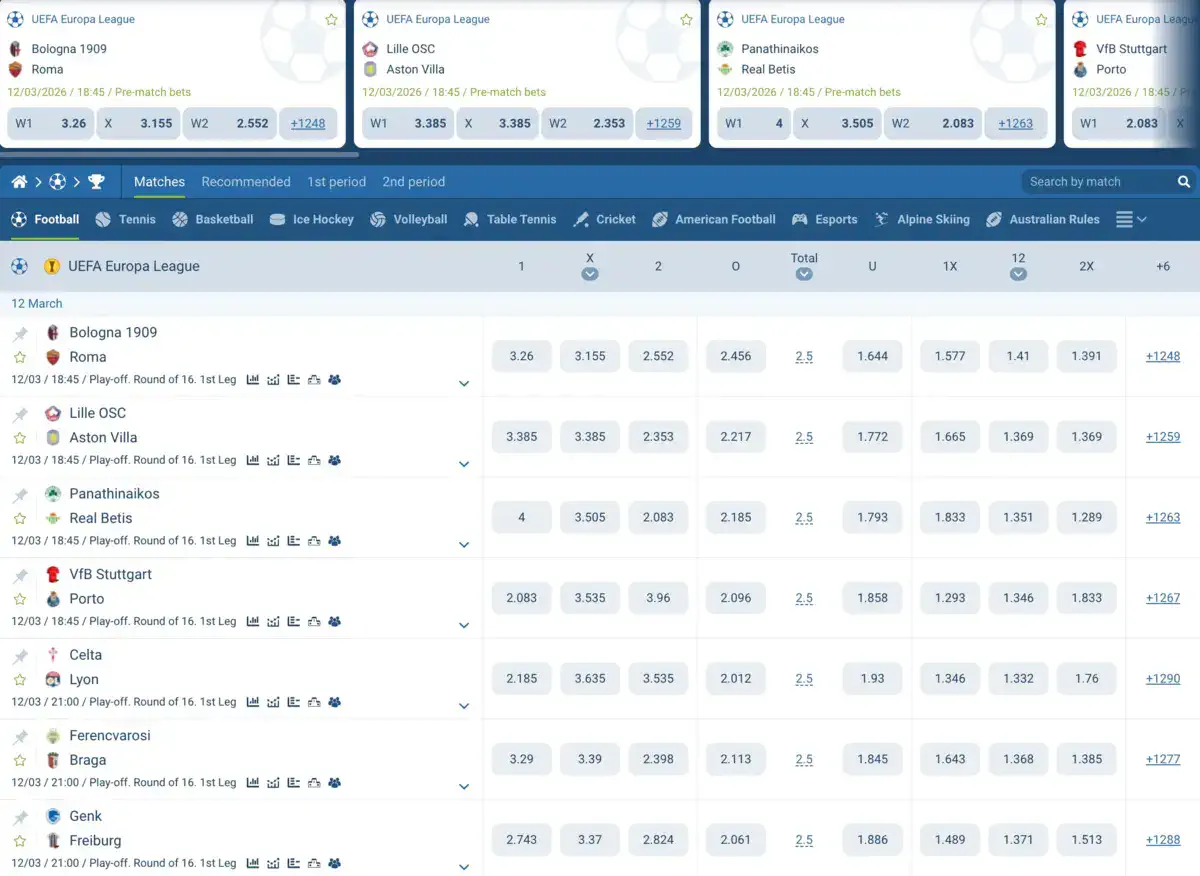The height and width of the screenshot is (876, 1200).
Task: Open the Total column dropdown chevron
Action: 804,274
